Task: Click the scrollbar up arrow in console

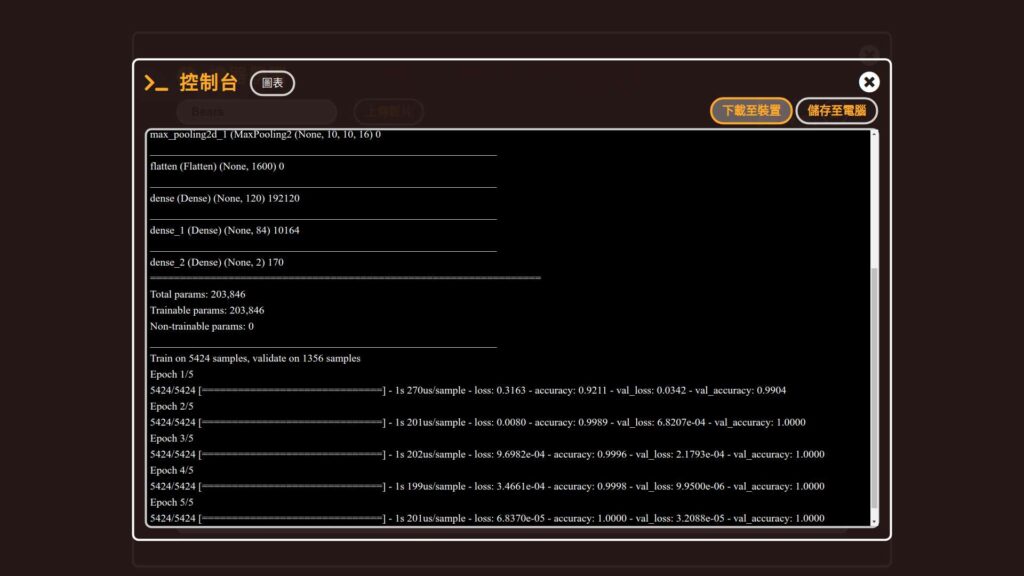Action: [x=875, y=136]
